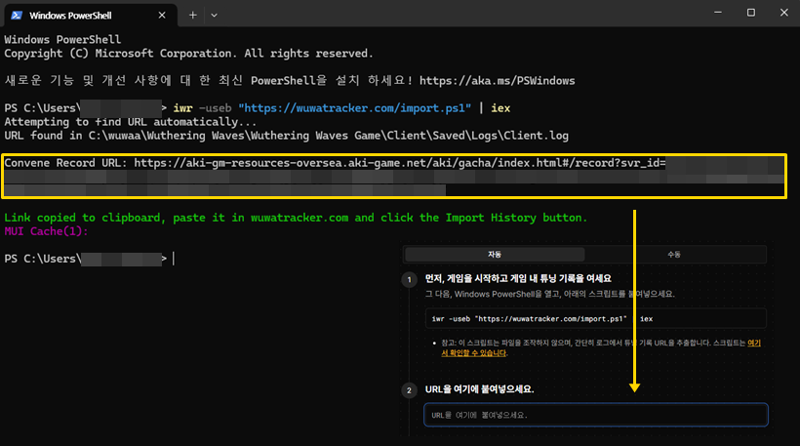This screenshot has height=446, width=800.
Task: Close the Windows PowerShell tab
Action: coord(162,15)
